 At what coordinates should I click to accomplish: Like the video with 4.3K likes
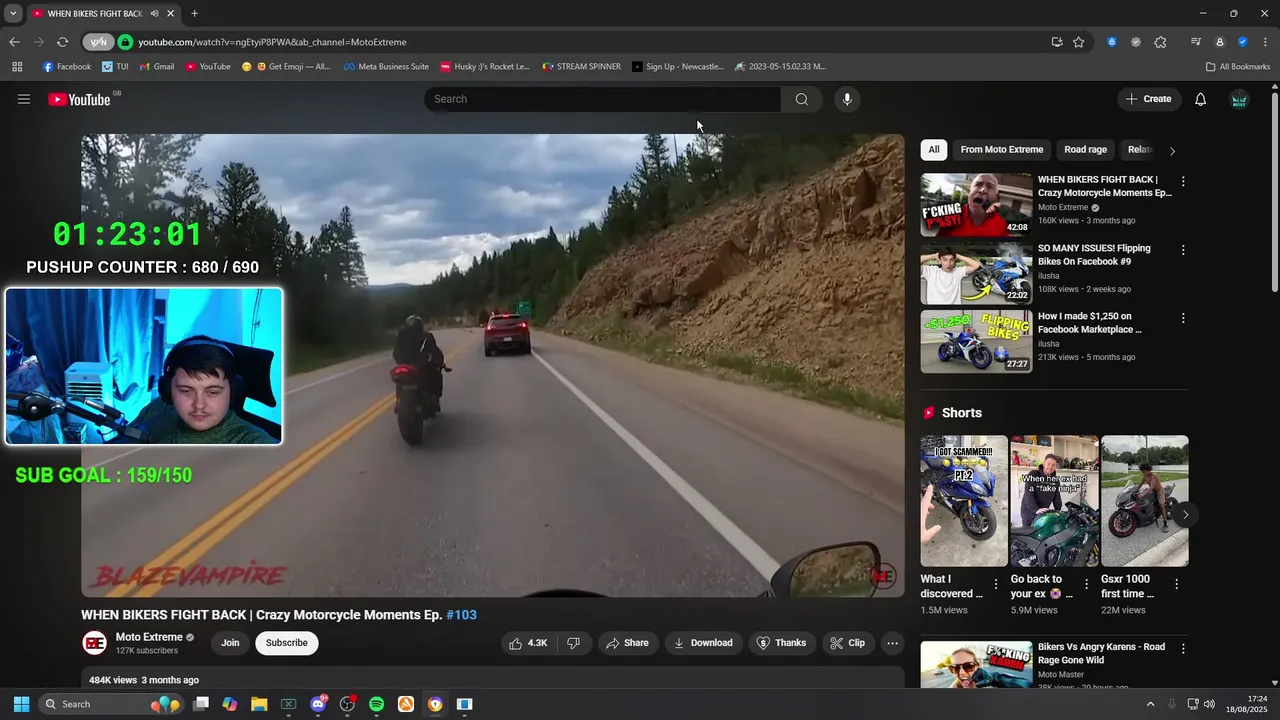[x=528, y=643]
